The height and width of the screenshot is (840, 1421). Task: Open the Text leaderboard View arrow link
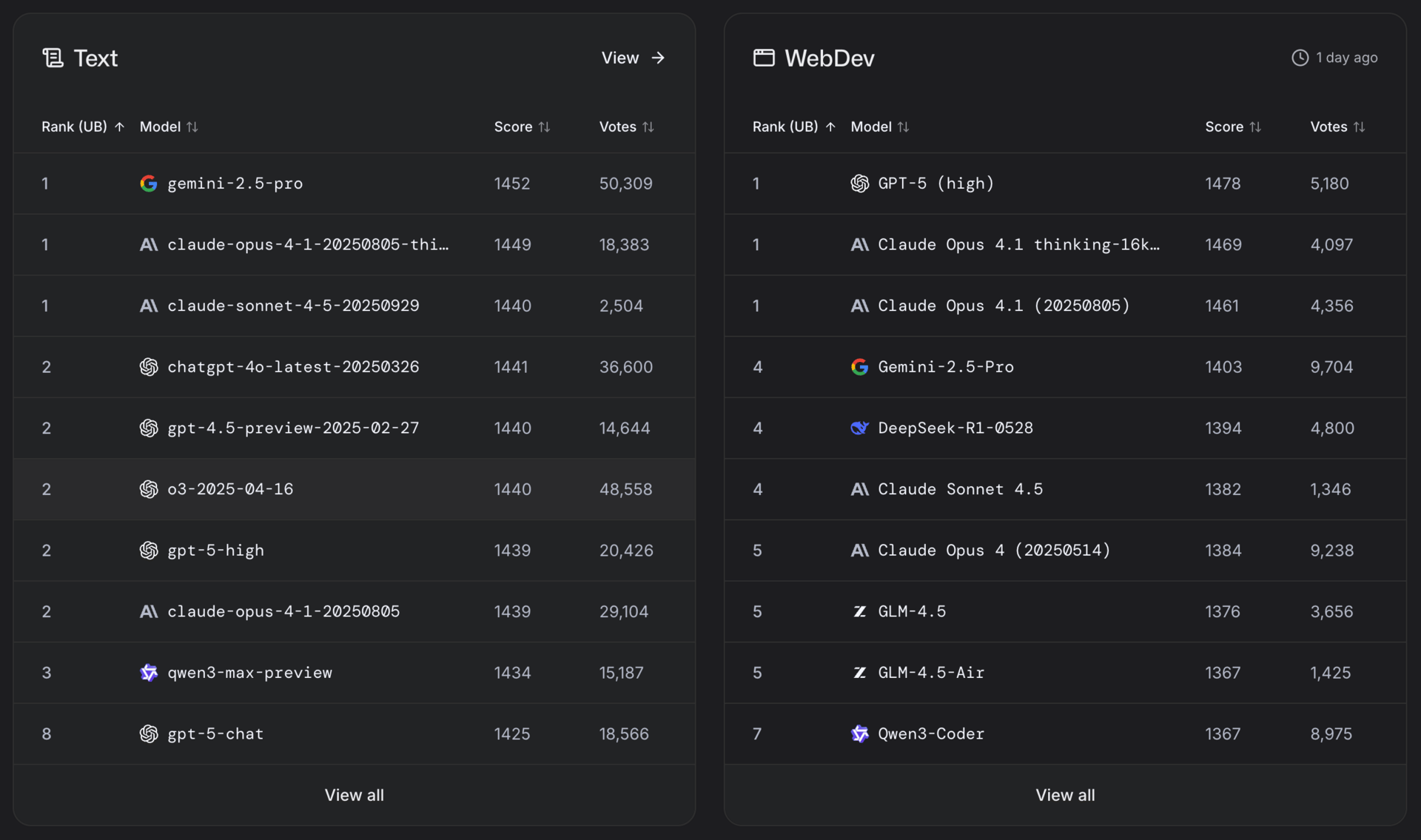click(634, 58)
